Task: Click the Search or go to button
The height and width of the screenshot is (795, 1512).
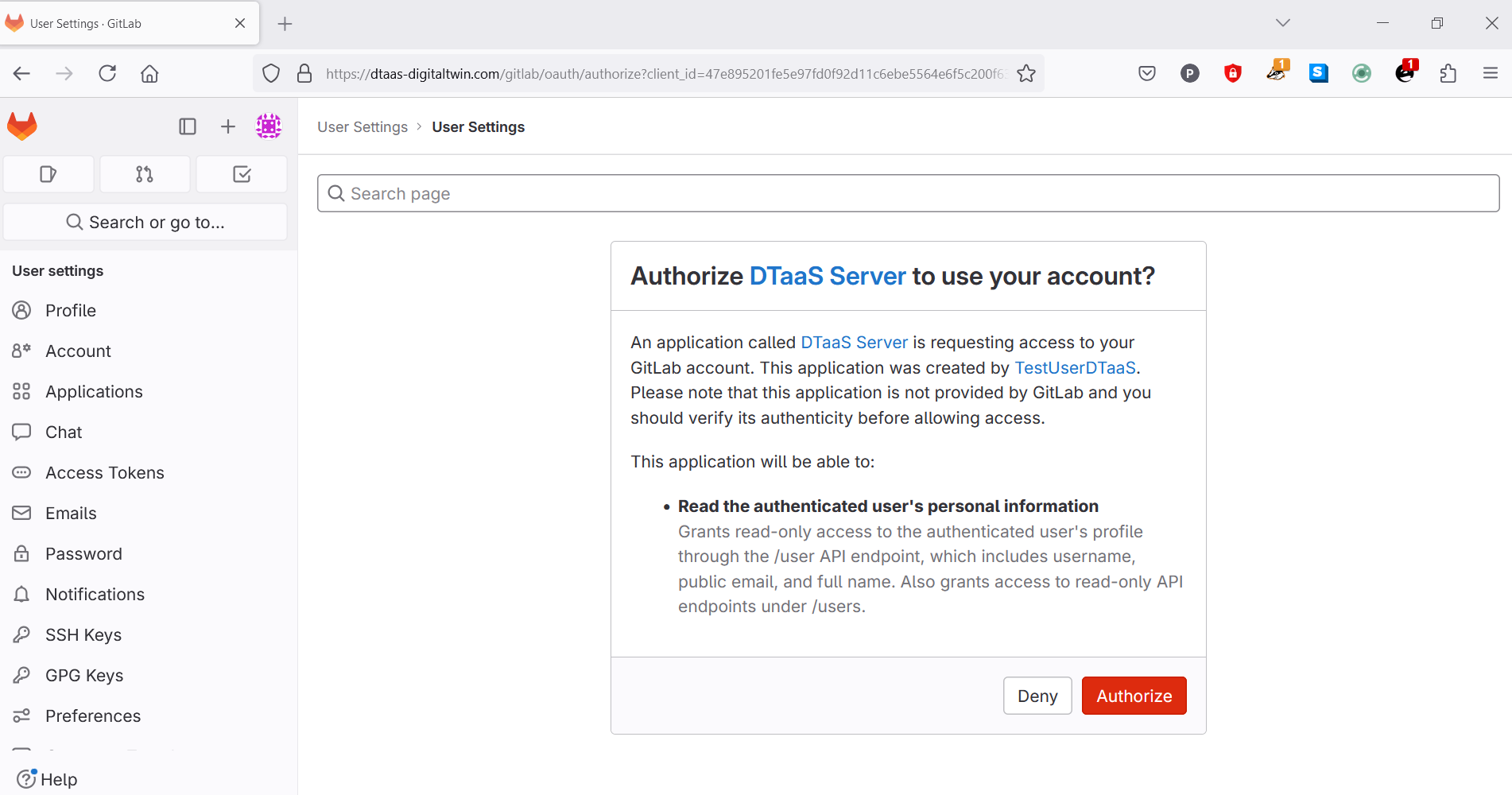Action: tap(145, 222)
